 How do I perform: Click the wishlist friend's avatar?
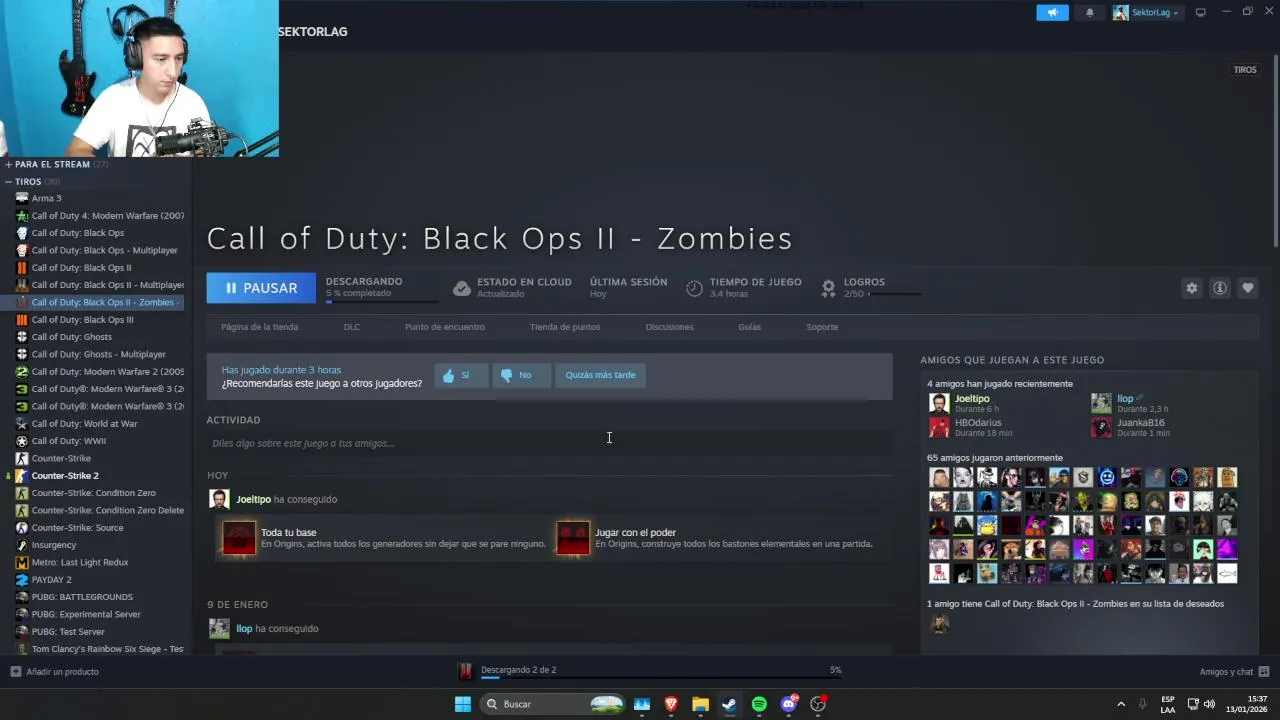(939, 625)
